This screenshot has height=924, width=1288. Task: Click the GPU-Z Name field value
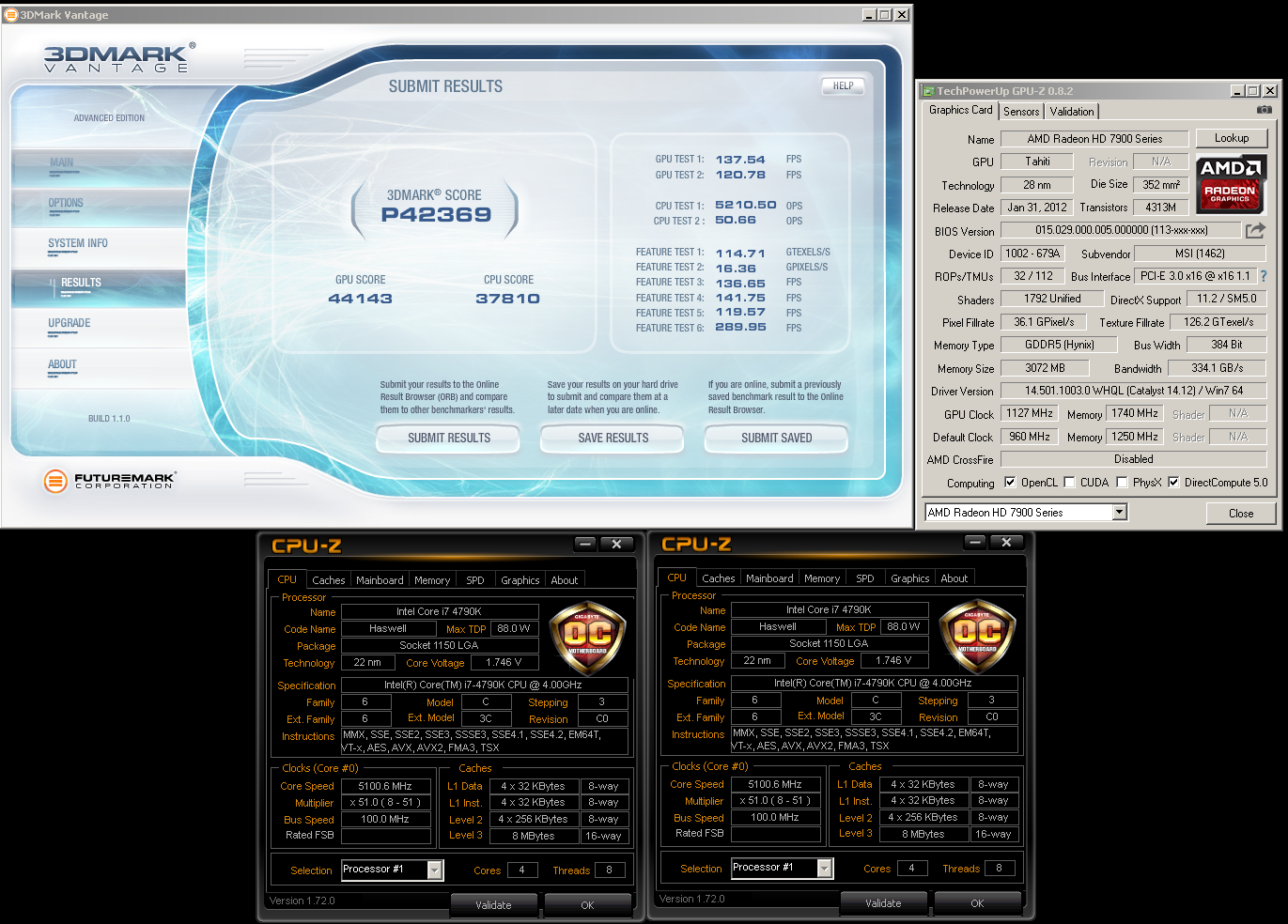pos(1094,139)
